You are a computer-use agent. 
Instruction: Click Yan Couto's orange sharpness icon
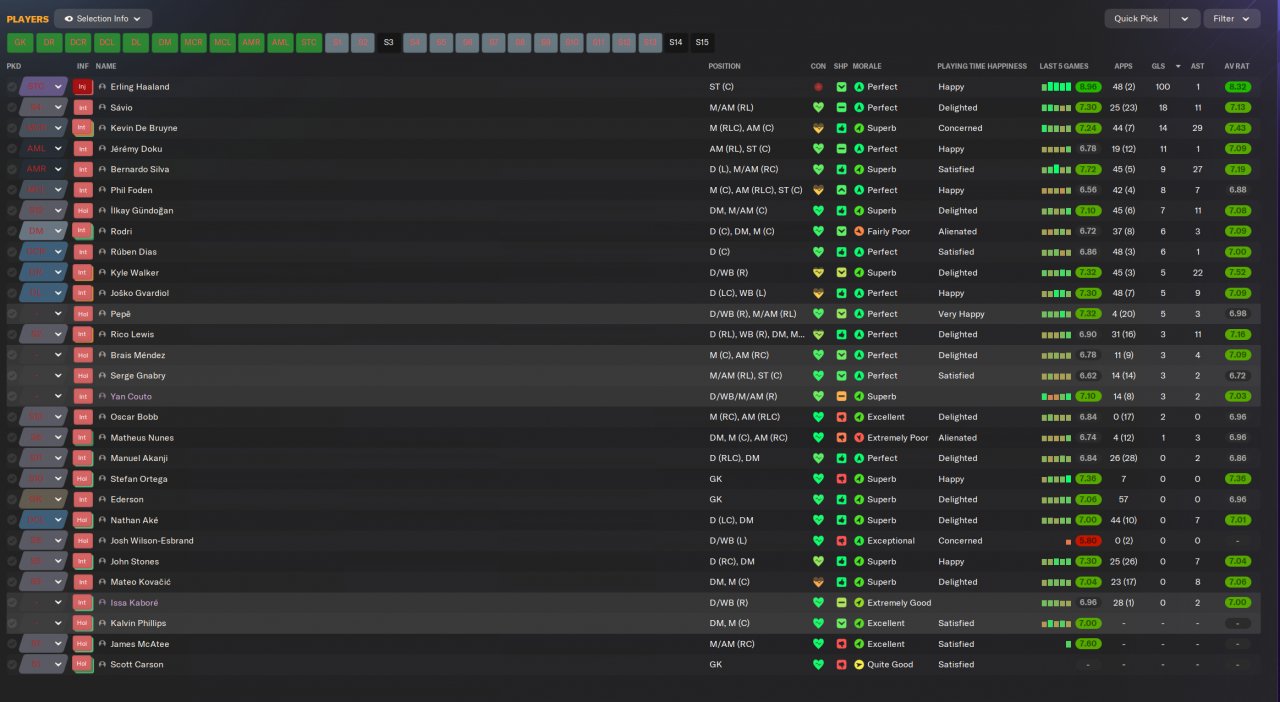pyautogui.click(x=841, y=396)
